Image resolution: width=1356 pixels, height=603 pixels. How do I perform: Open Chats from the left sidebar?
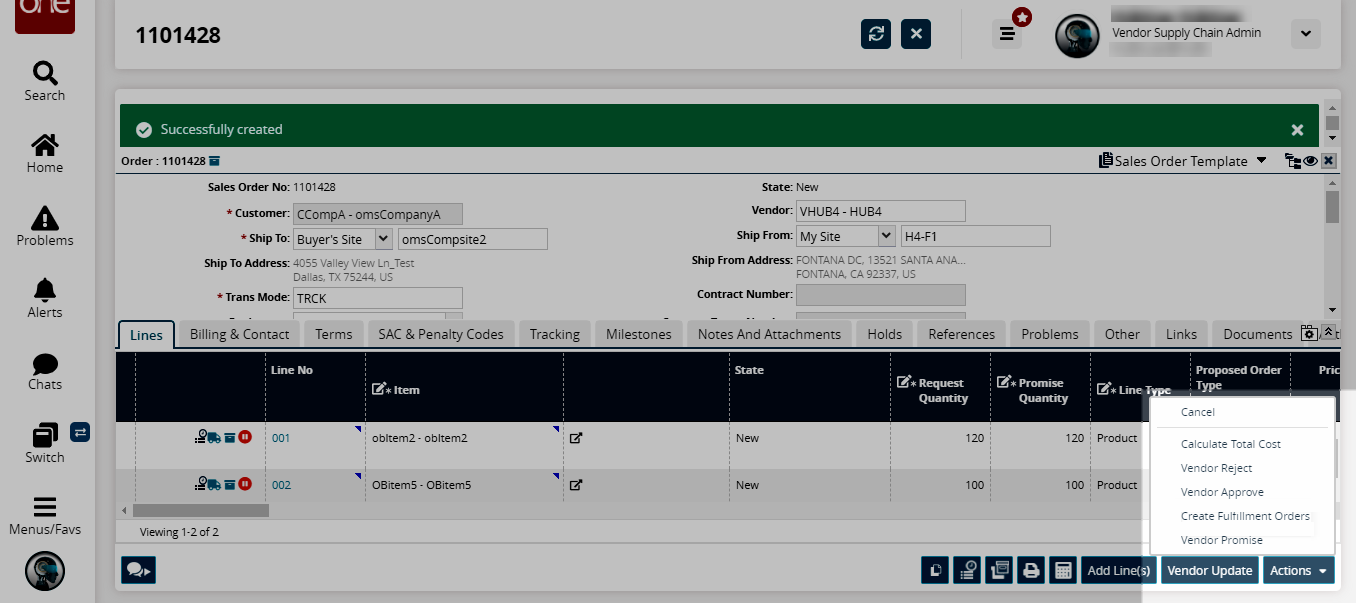(x=45, y=371)
